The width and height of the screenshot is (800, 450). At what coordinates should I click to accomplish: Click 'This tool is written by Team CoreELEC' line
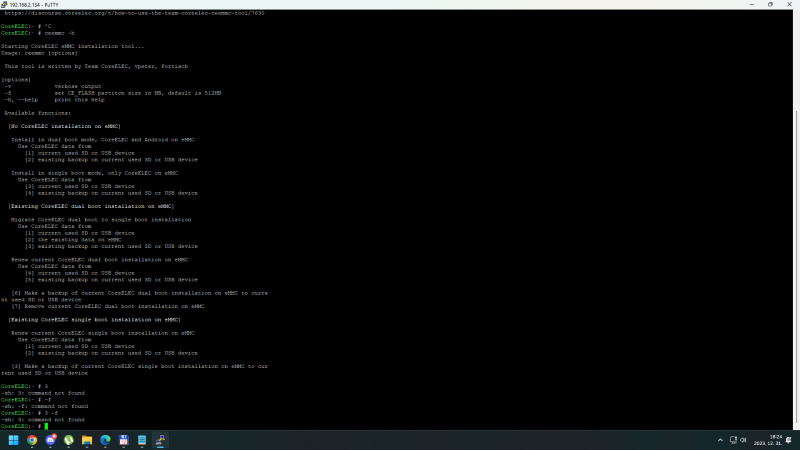click(96, 66)
